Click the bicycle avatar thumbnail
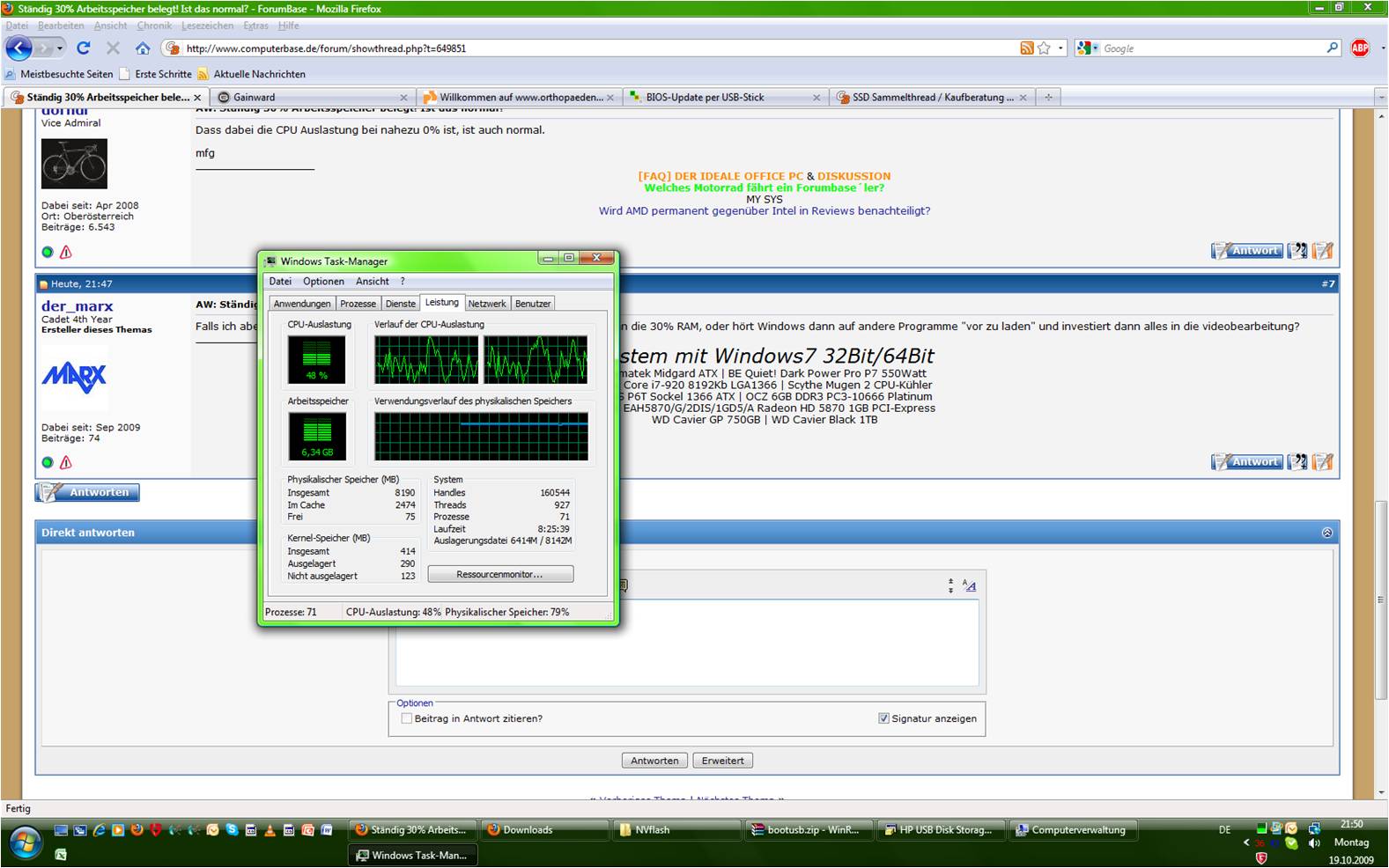Image resolution: width=1389 pixels, height=868 pixels. click(x=74, y=164)
